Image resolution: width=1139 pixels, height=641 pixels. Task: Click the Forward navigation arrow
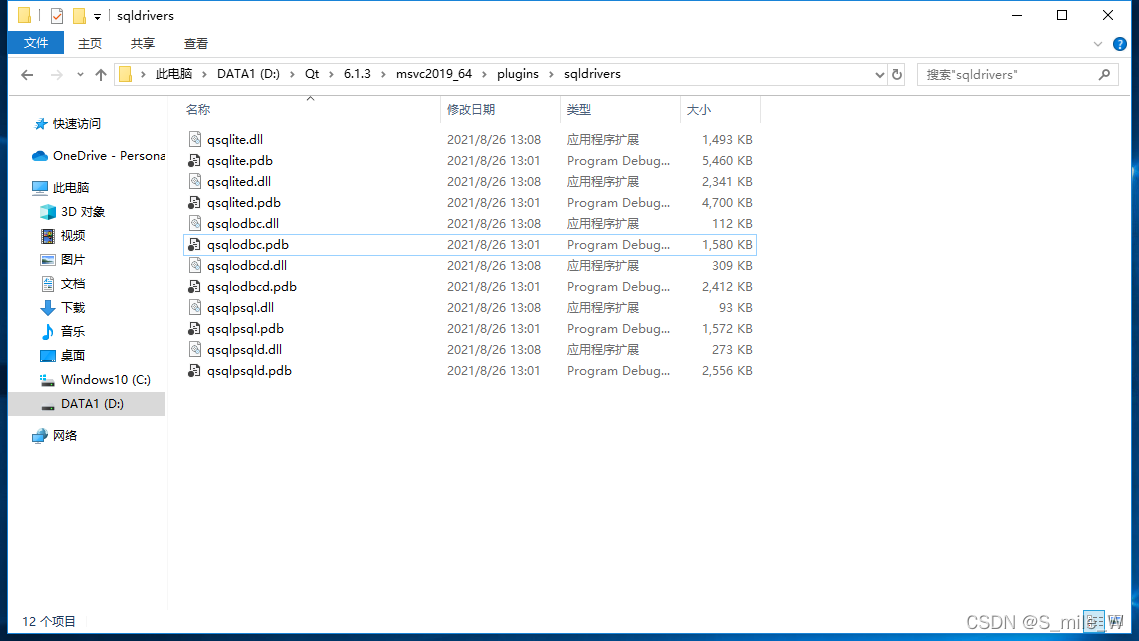coord(57,74)
